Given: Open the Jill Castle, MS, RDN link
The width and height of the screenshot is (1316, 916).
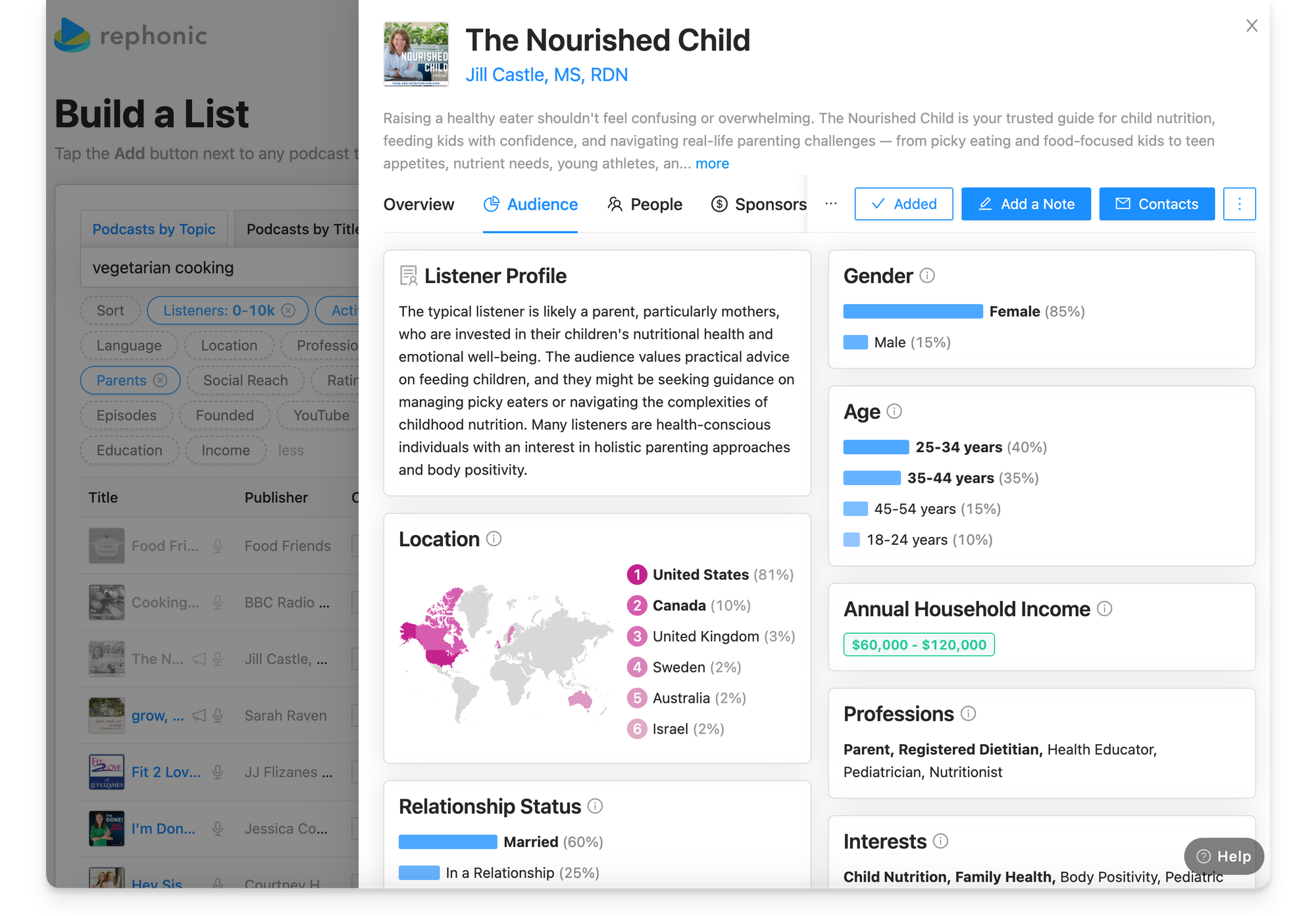Looking at the screenshot, I should pyautogui.click(x=547, y=74).
